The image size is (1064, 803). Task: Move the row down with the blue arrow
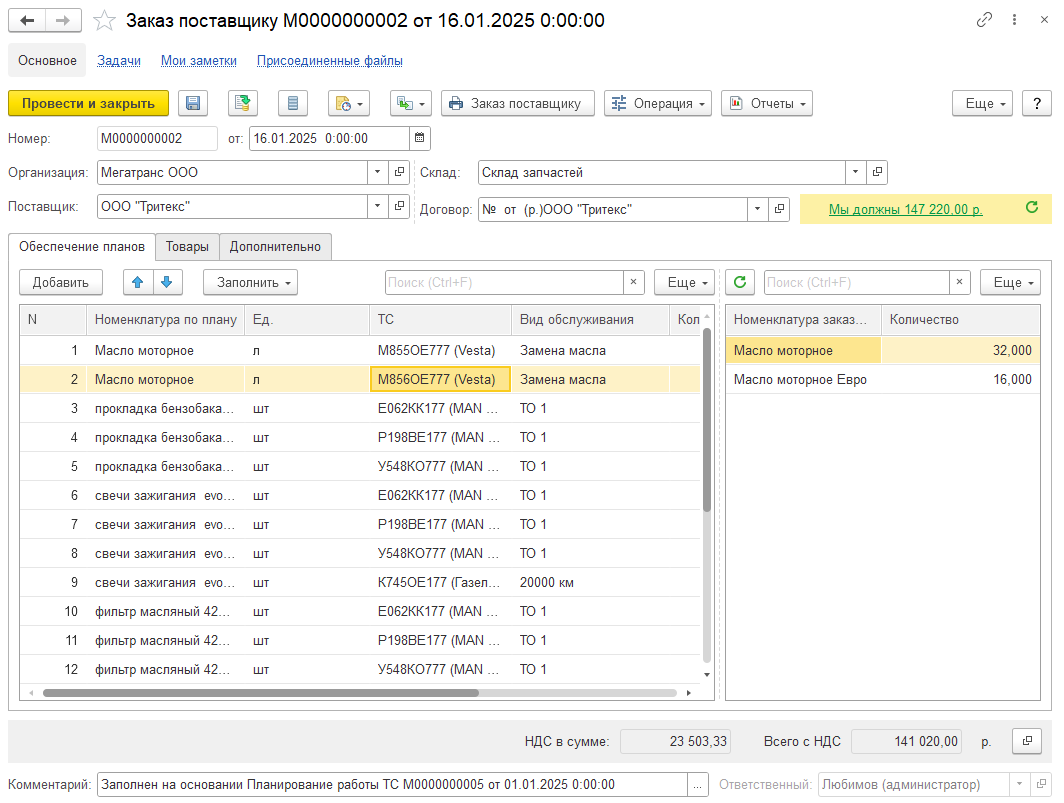point(166,282)
